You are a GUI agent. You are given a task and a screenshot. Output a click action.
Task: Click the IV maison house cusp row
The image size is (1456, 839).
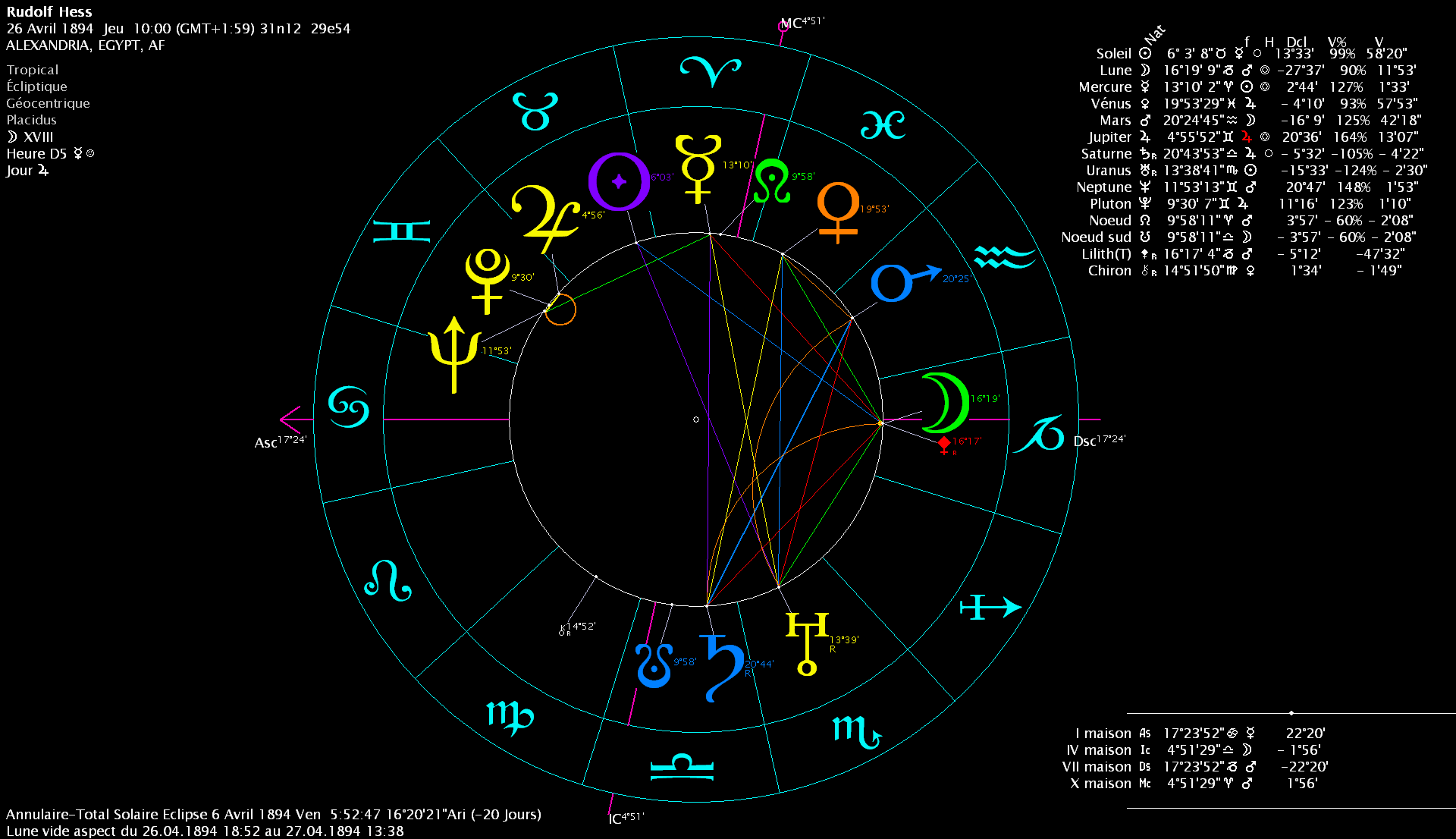(1194, 749)
